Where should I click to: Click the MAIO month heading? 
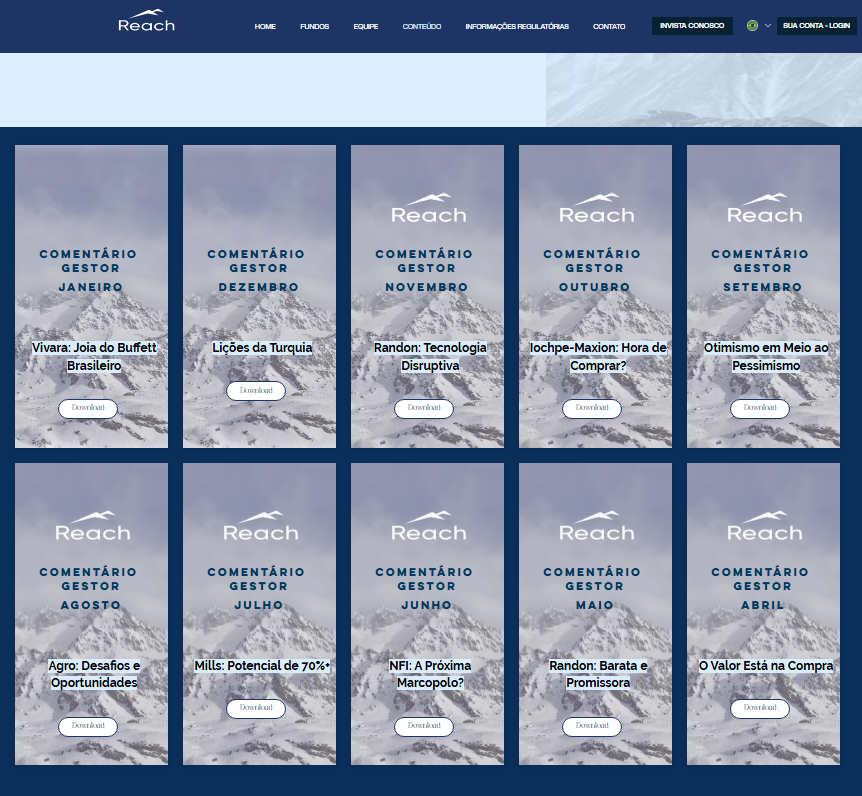click(594, 605)
